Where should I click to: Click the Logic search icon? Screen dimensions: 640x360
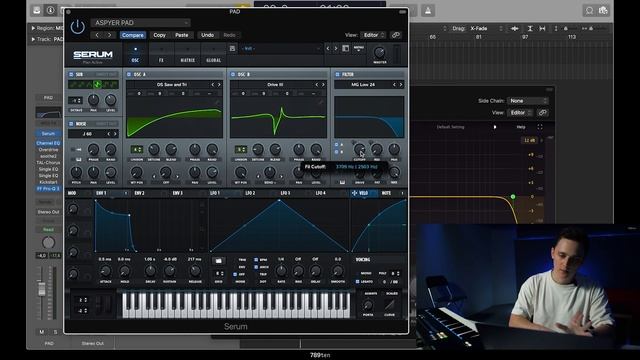(589, 11)
